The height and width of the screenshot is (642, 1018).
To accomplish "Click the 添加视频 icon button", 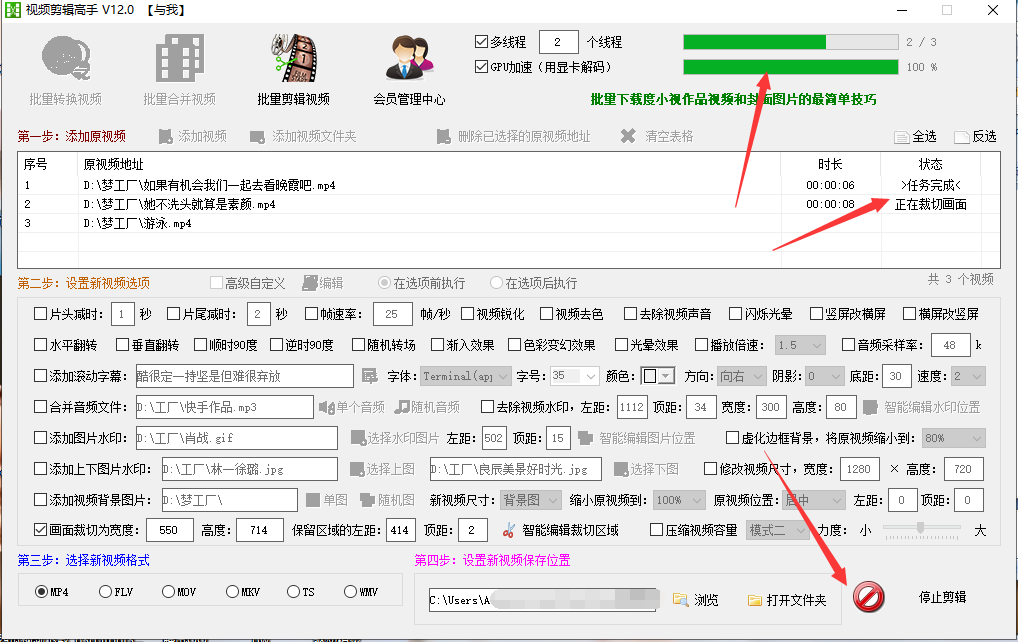I will coord(166,136).
